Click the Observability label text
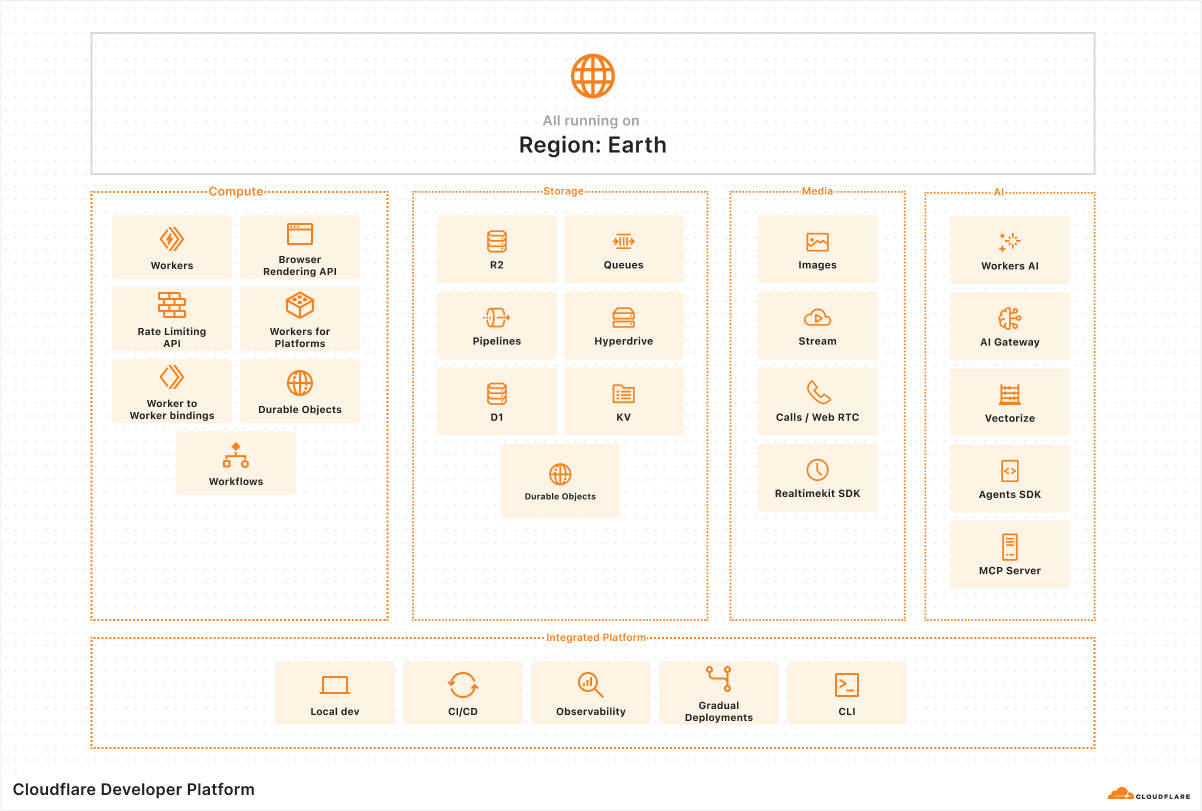The height and width of the screenshot is (811, 1202). tap(591, 712)
